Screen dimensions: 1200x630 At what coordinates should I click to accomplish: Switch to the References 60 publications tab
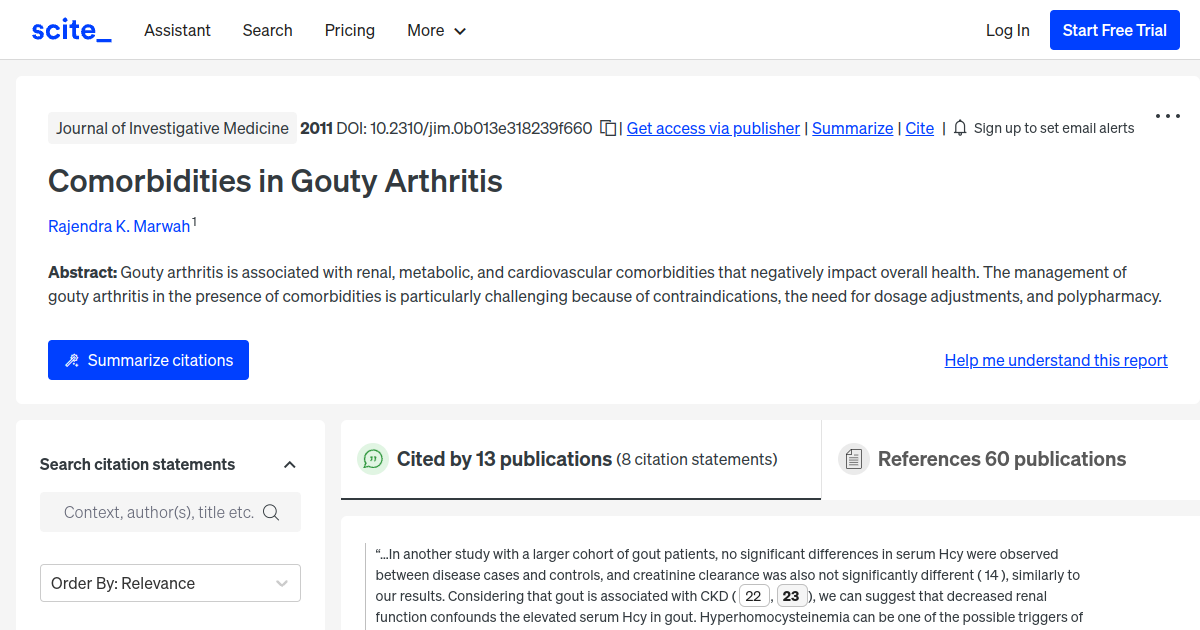pos(1001,459)
